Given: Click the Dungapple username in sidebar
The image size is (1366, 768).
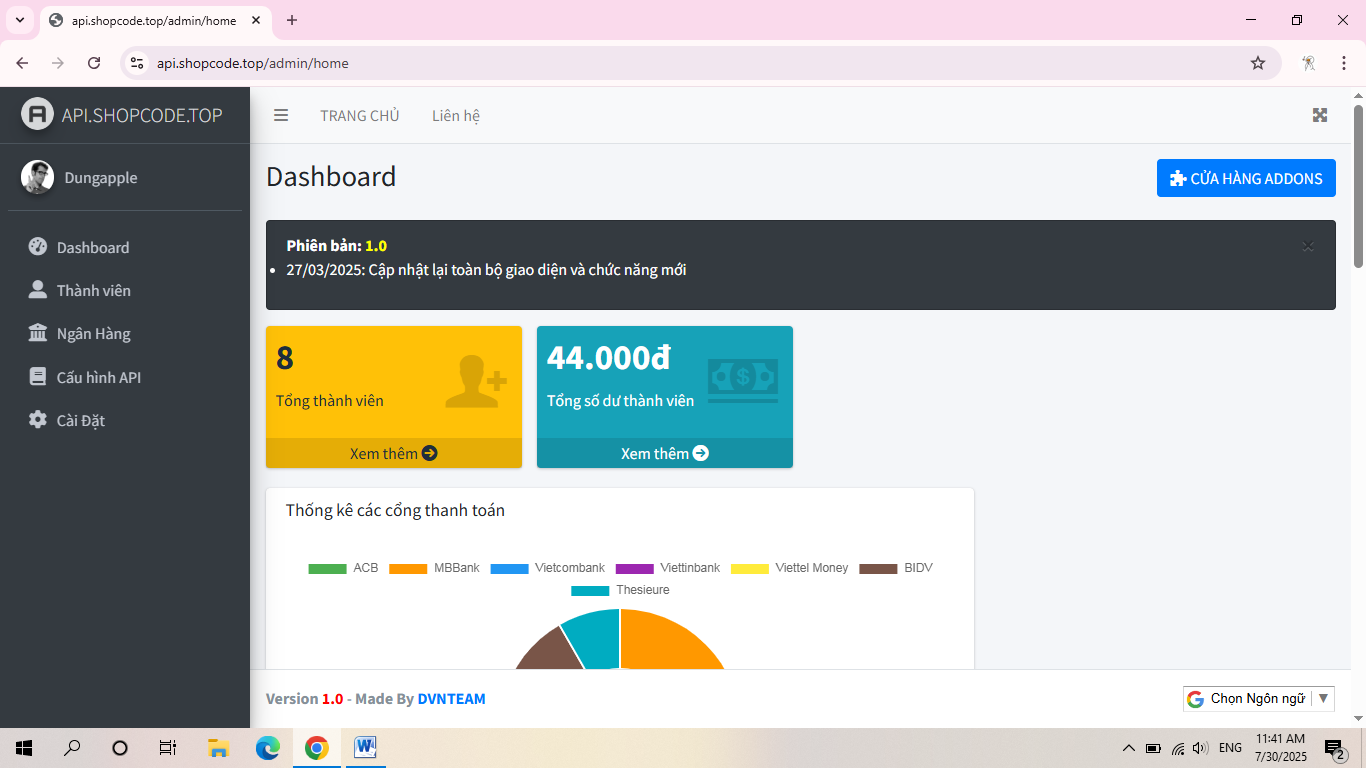Looking at the screenshot, I should click(x=101, y=178).
